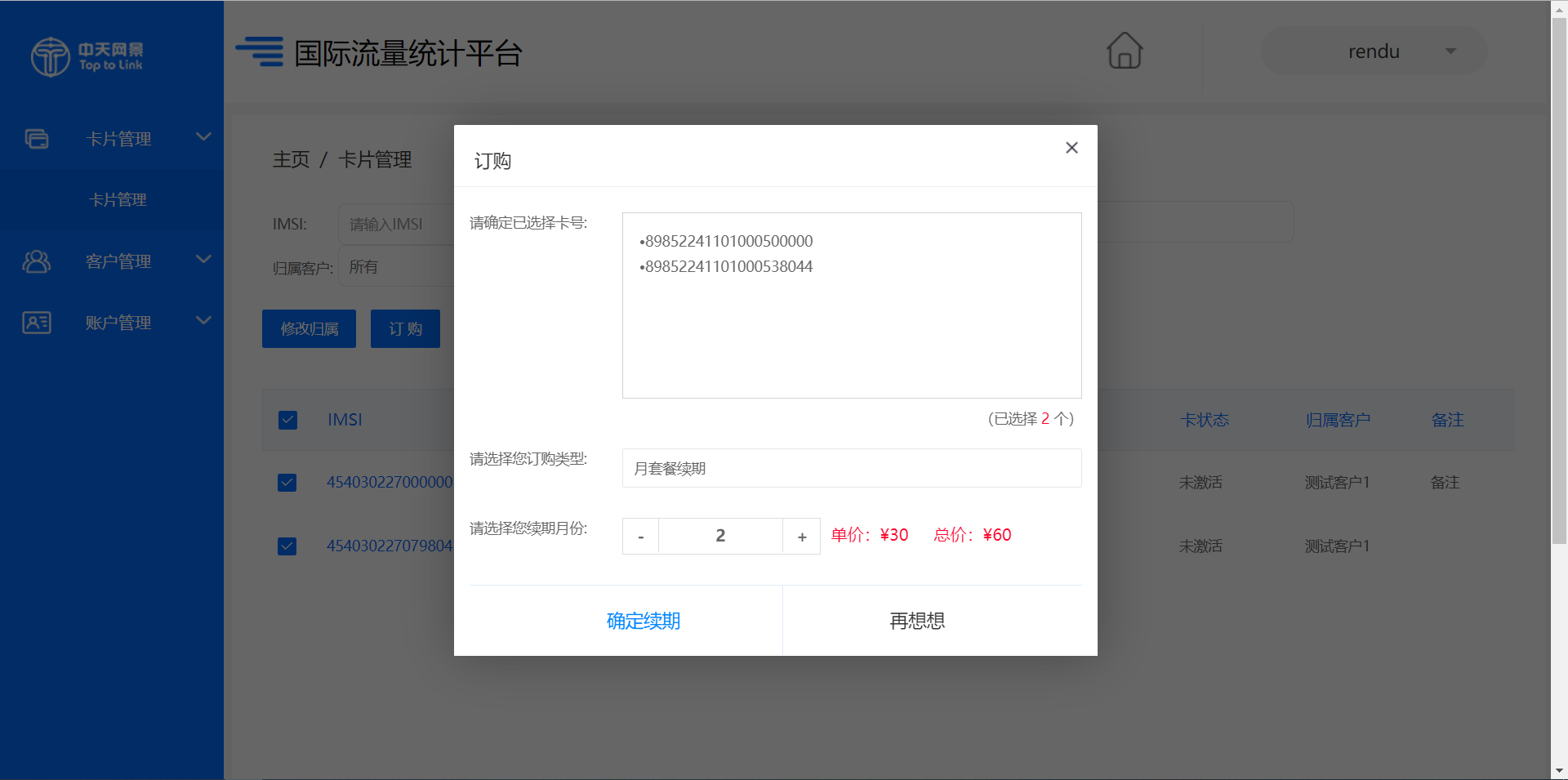The image size is (1568, 780).
Task: Click the 卡状态 column header
Action: (x=1205, y=420)
